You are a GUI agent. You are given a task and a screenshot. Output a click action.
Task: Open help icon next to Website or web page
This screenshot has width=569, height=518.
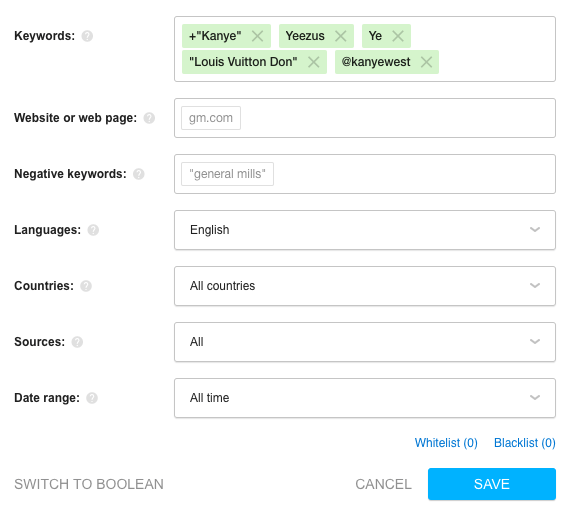149,118
